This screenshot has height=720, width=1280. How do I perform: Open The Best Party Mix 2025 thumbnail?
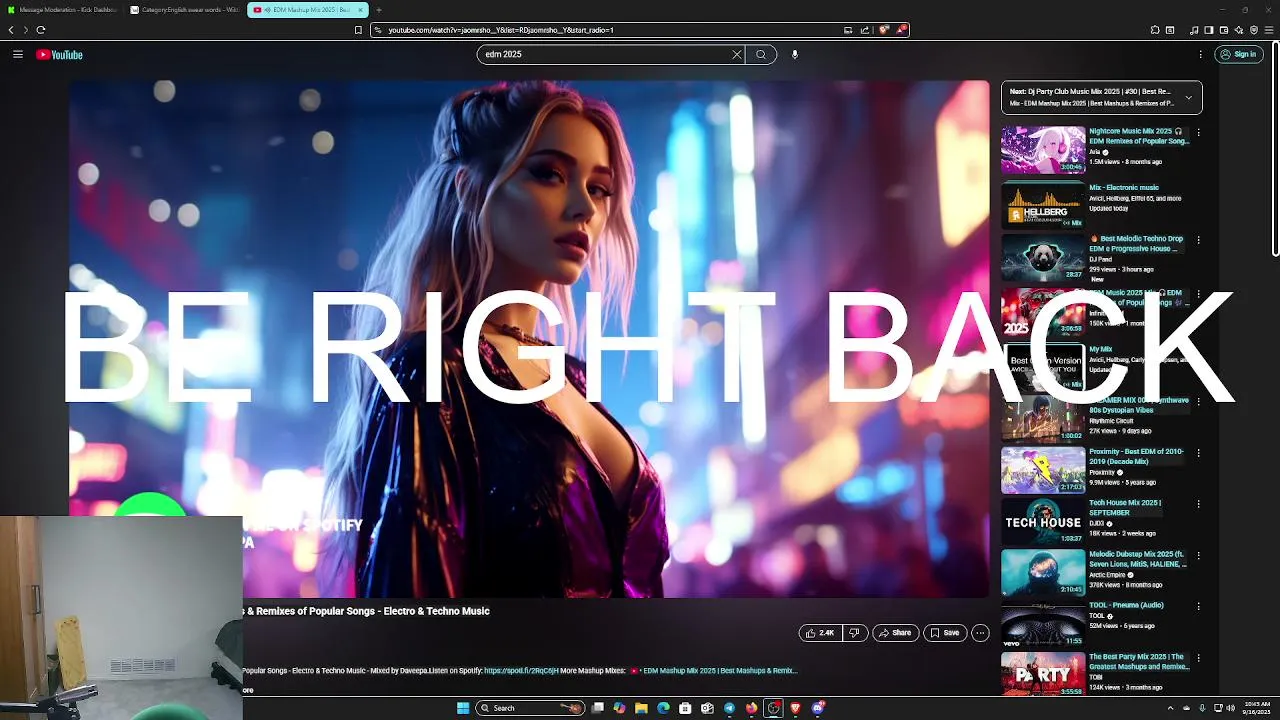tap(1043, 675)
